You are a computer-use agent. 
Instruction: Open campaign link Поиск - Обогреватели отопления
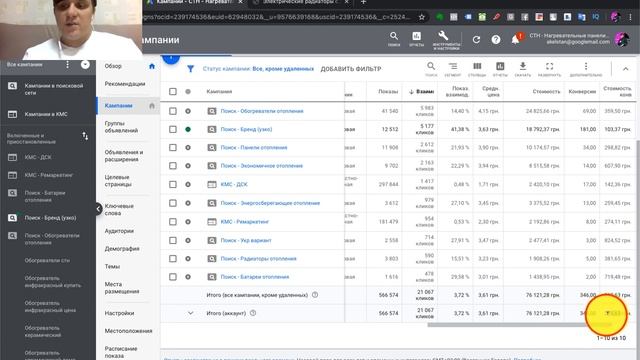pyautogui.click(x=262, y=111)
